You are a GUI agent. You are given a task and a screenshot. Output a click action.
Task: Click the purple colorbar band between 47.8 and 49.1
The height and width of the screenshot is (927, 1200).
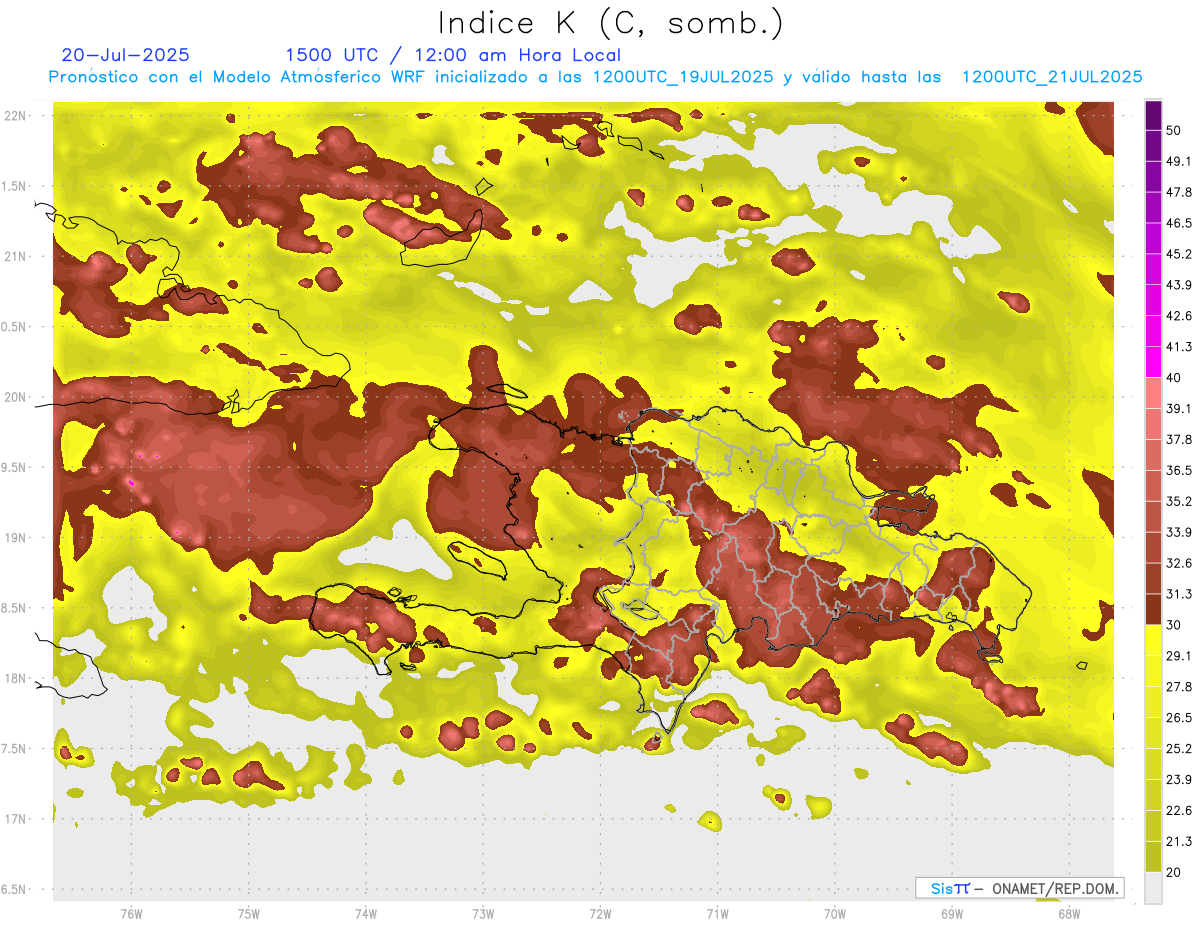pyautogui.click(x=1153, y=177)
